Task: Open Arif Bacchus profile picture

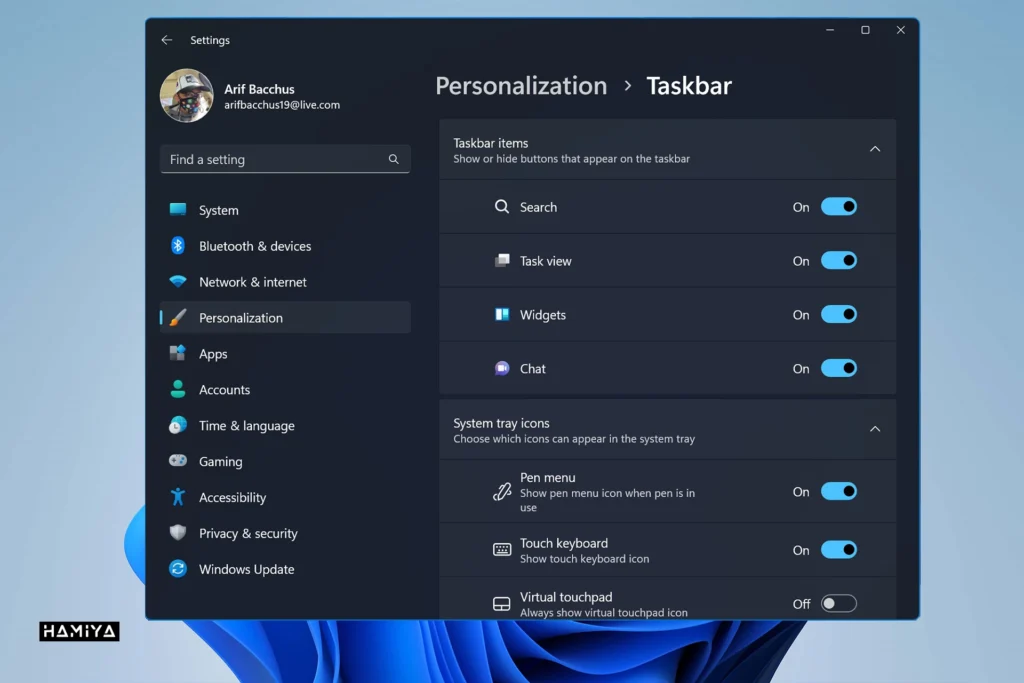Action: pyautogui.click(x=187, y=95)
